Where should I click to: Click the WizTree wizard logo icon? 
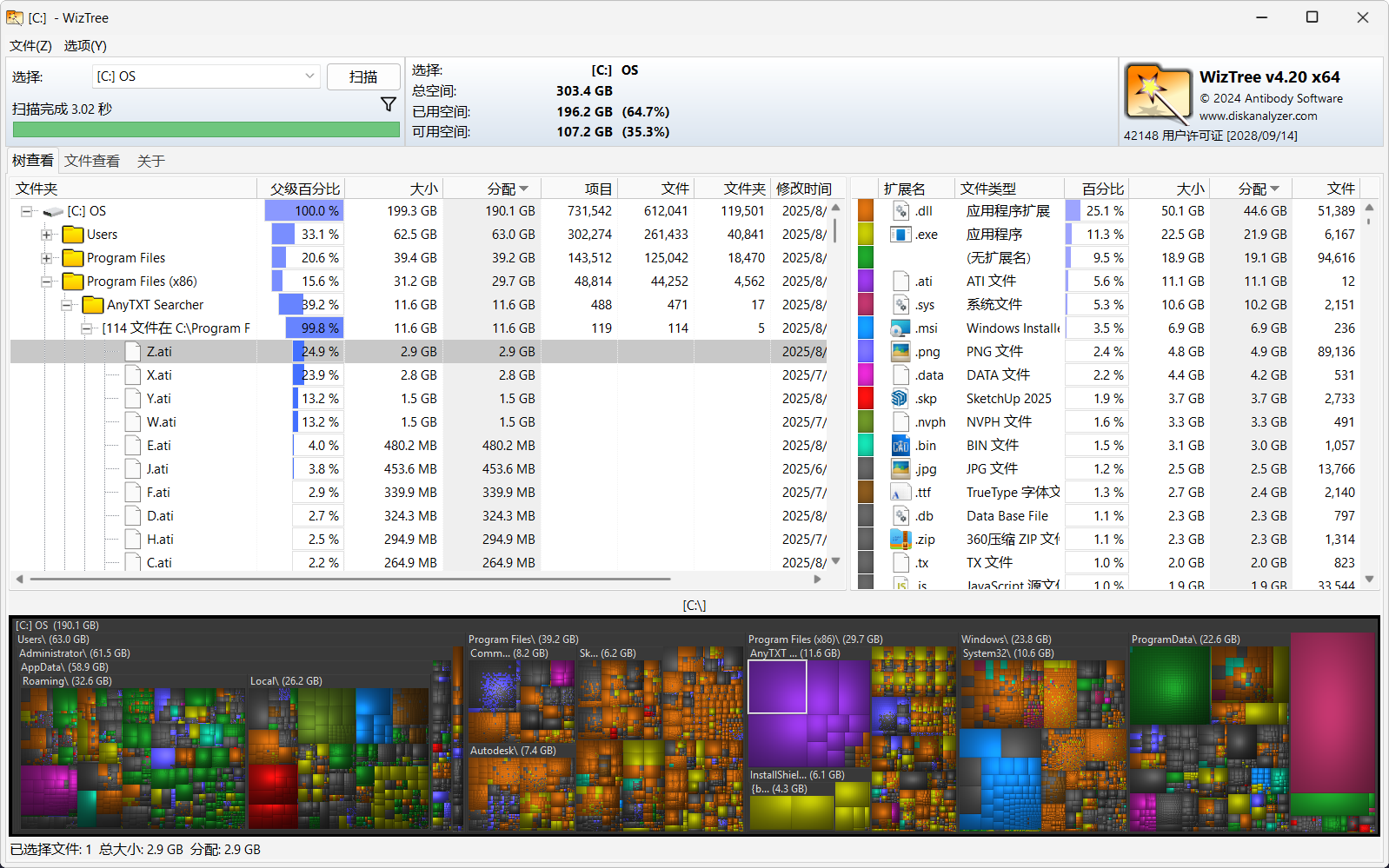point(1157,95)
